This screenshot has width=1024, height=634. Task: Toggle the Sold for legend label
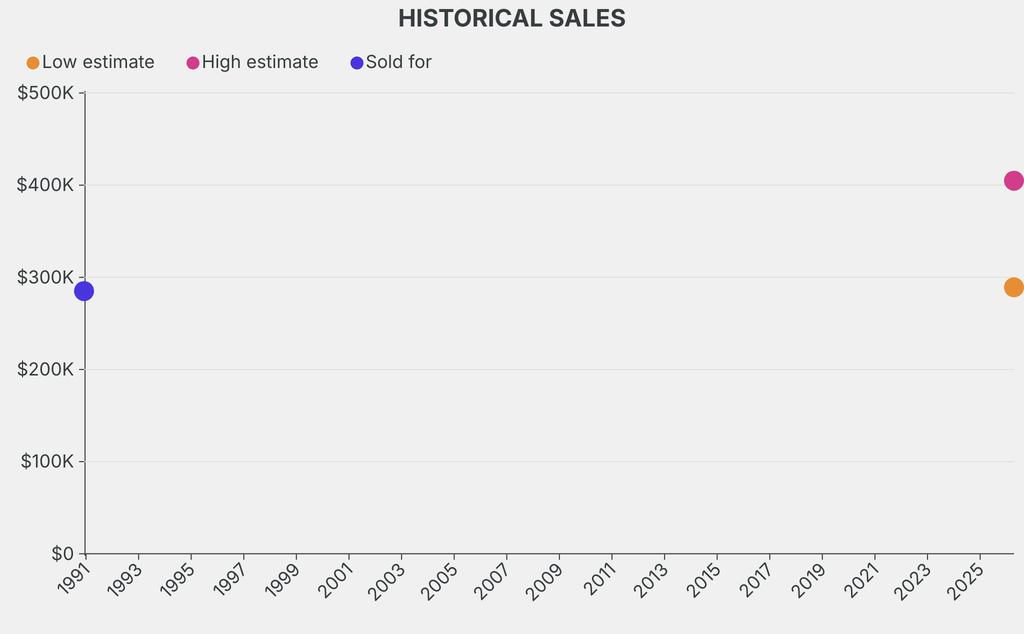coord(399,62)
